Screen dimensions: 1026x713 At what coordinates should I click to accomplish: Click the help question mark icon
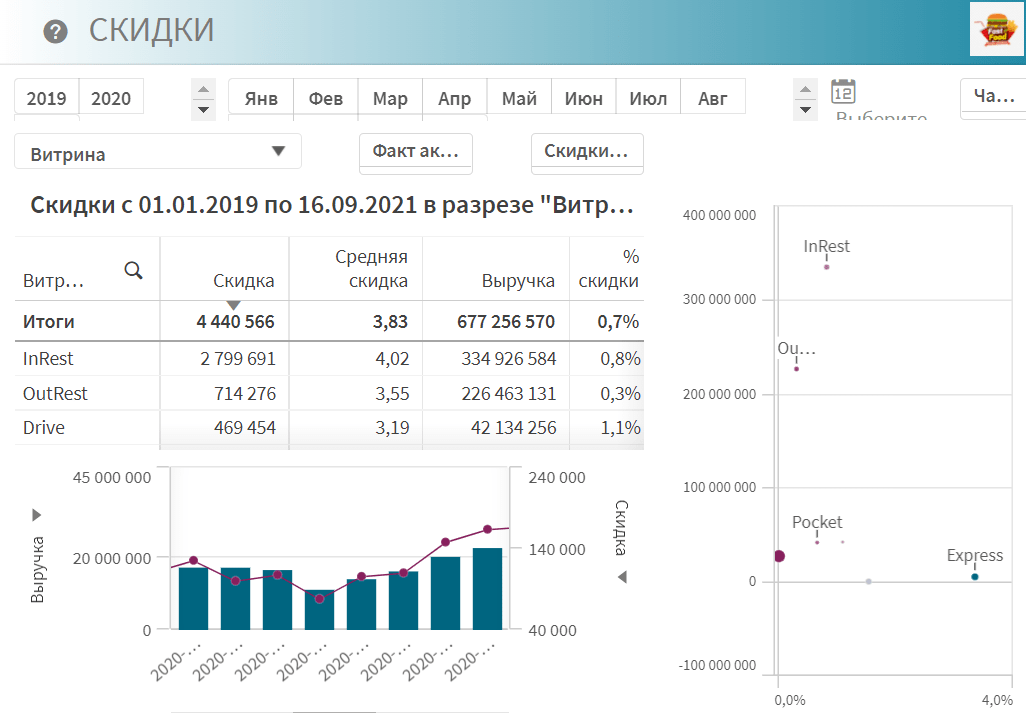[56, 31]
